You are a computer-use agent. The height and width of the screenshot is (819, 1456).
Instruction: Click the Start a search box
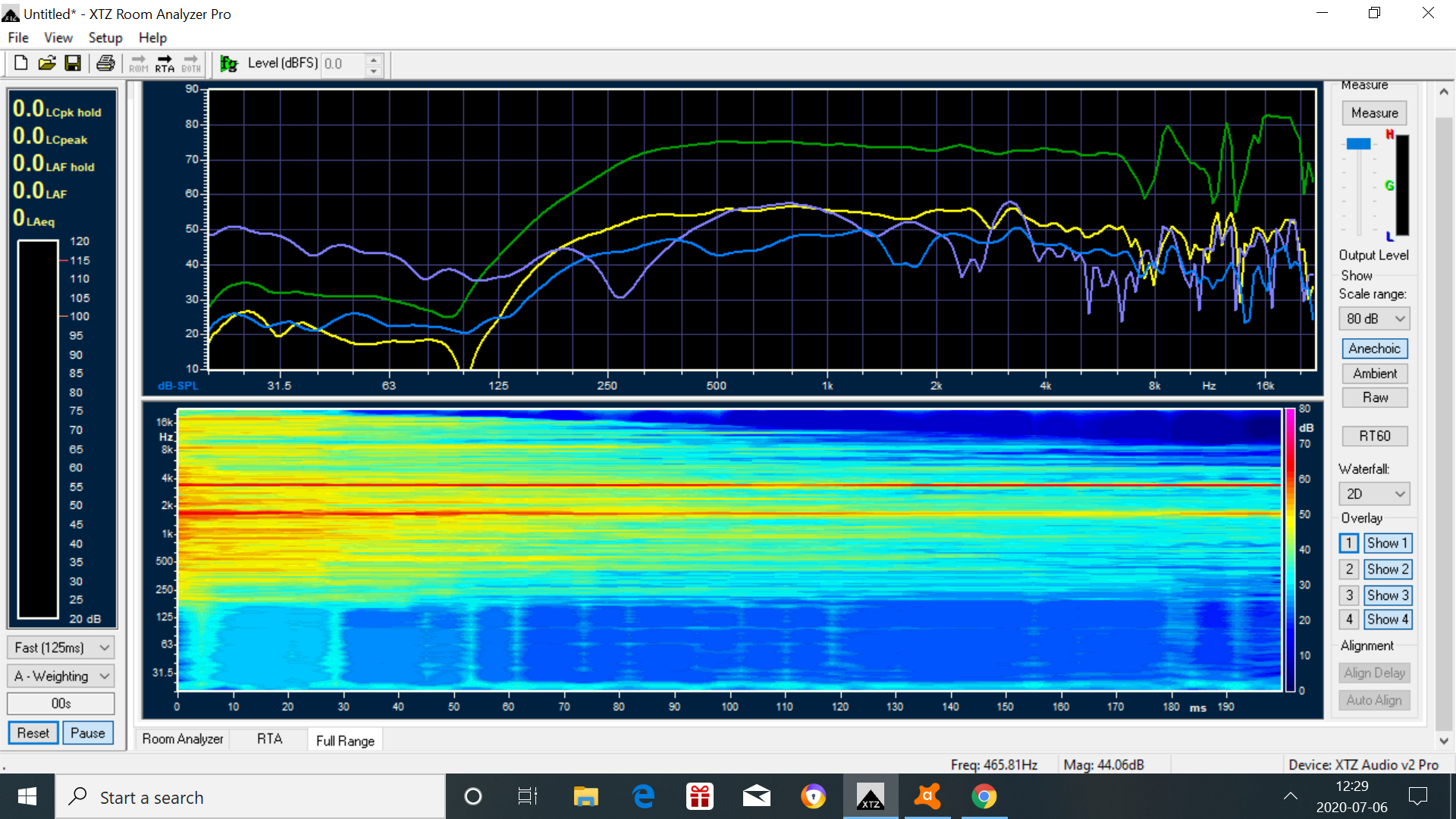[x=250, y=797]
